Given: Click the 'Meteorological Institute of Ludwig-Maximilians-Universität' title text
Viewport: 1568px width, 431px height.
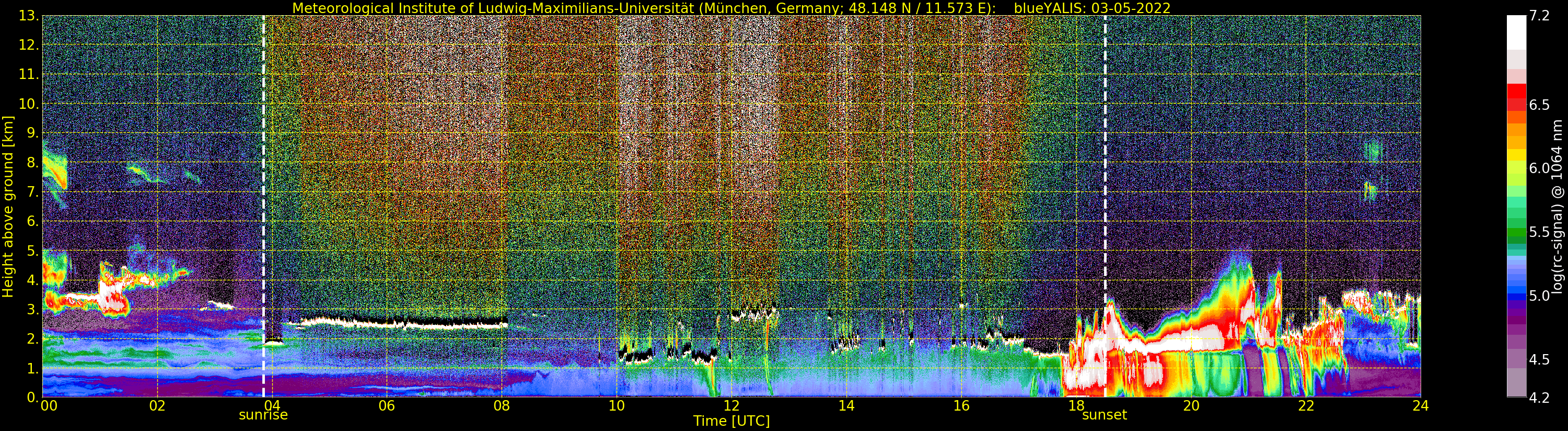Looking at the screenshot, I should (494, 8).
